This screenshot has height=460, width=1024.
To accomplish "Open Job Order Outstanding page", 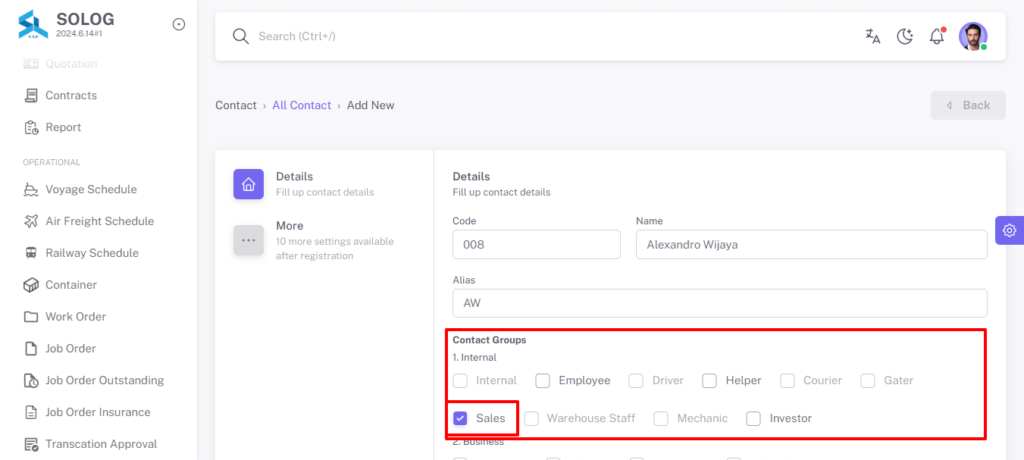I will click(104, 380).
